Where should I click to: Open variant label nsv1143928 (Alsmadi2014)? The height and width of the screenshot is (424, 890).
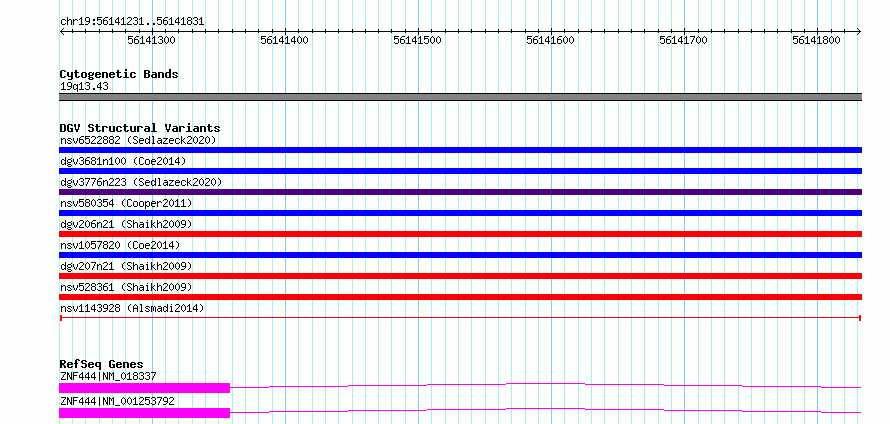pos(132,308)
